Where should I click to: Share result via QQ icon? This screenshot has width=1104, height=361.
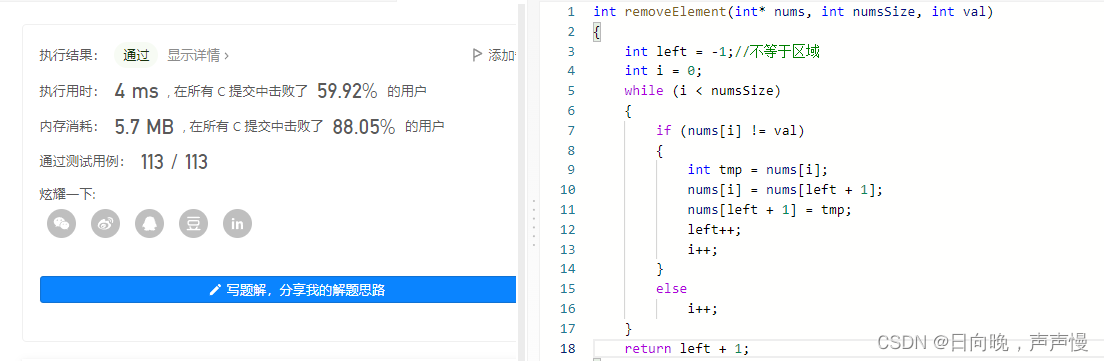click(x=149, y=224)
